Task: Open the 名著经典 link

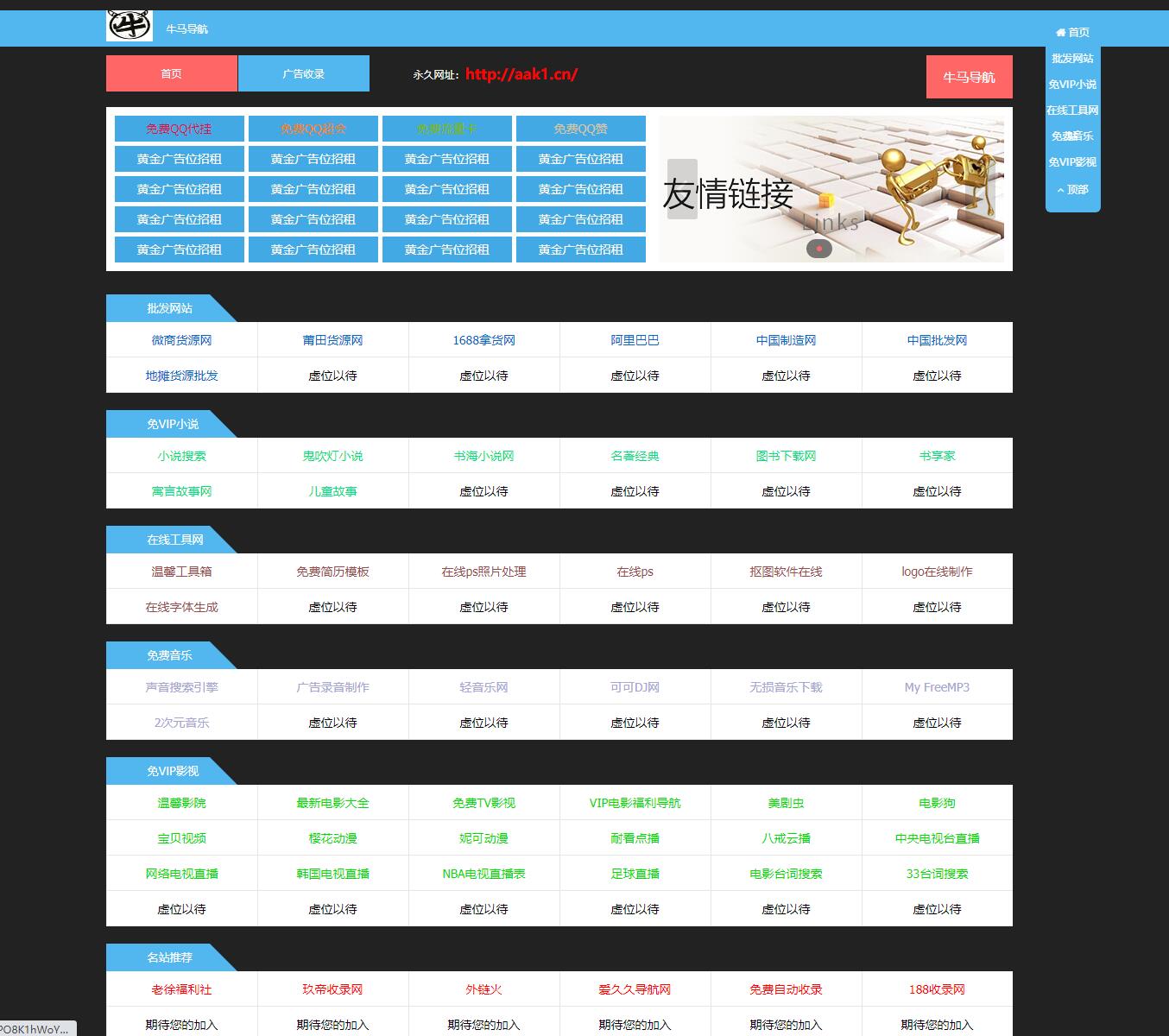Action: 635,456
